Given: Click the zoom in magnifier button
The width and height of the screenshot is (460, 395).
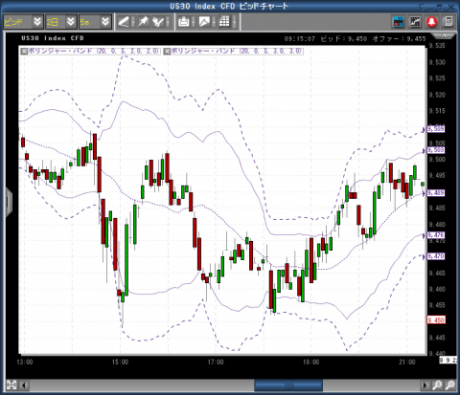Looking at the screenshot, I should pyautogui.click(x=437, y=385).
